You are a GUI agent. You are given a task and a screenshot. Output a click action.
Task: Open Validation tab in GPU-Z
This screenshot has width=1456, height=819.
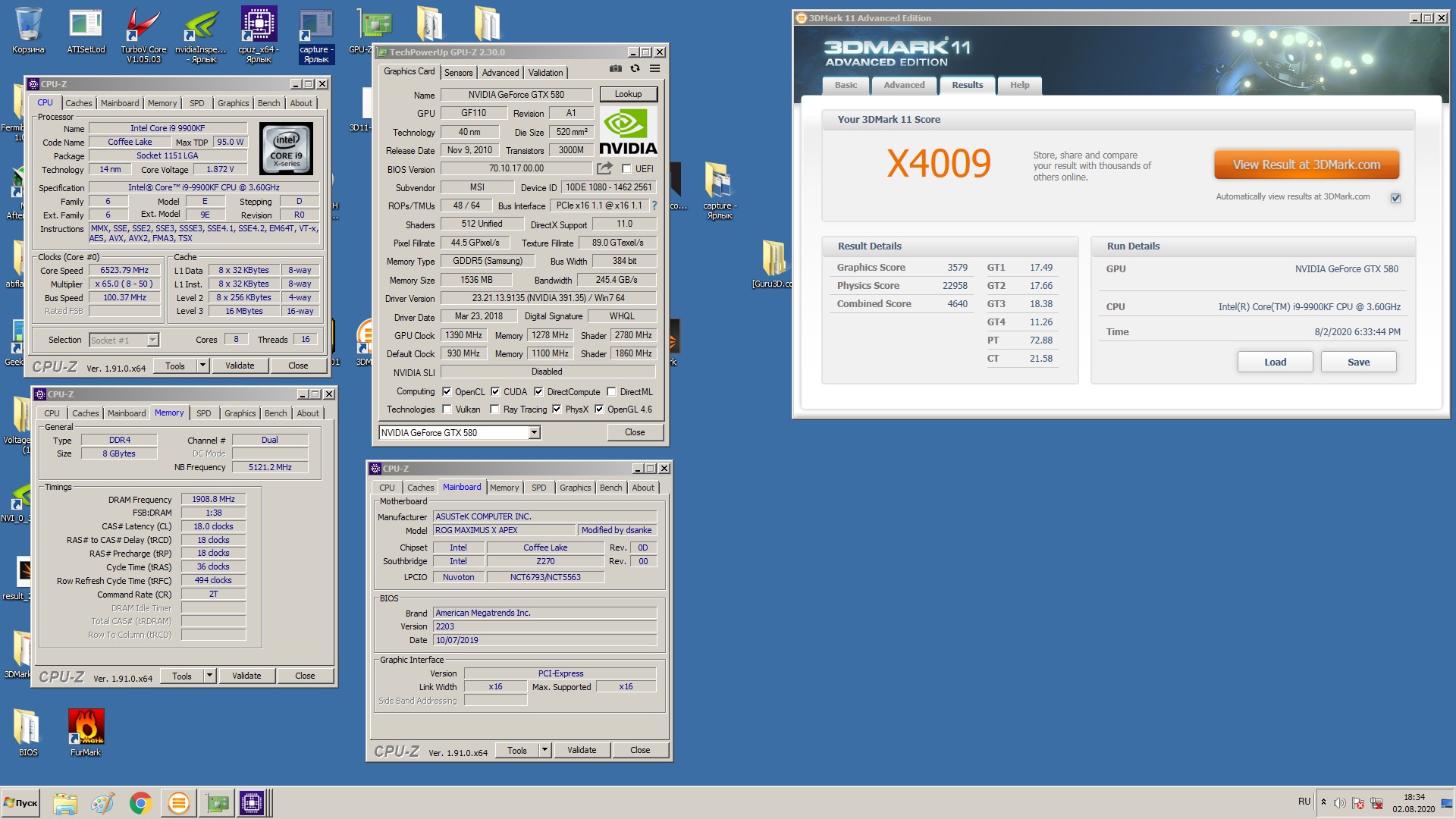(x=545, y=73)
